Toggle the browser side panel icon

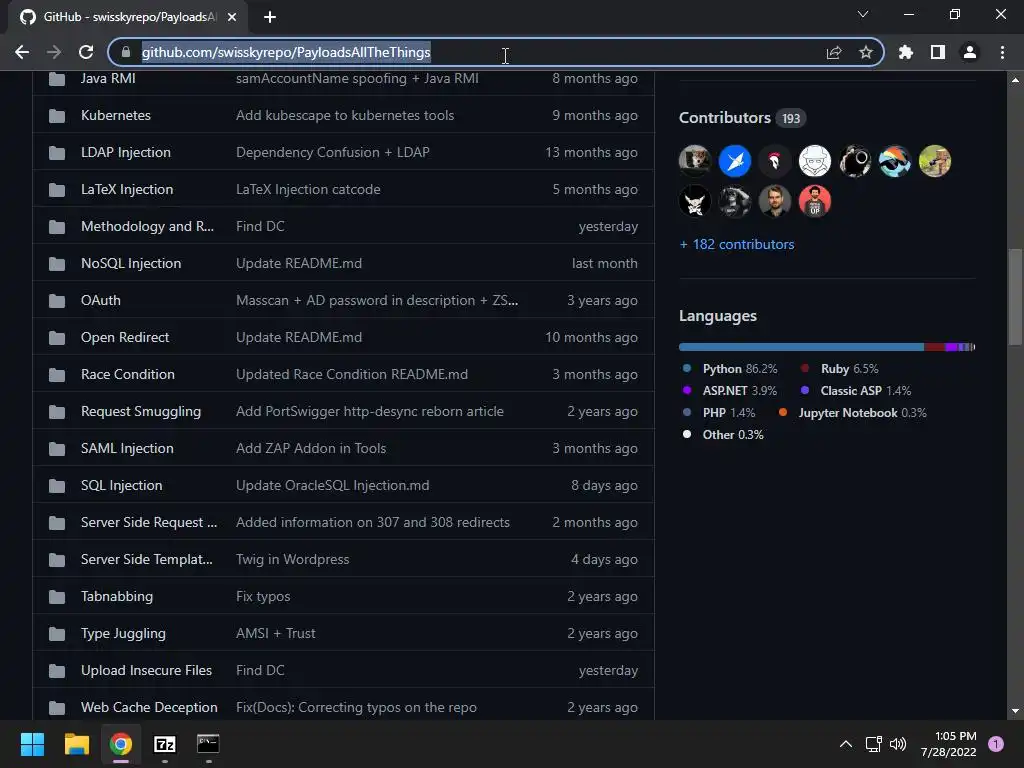click(938, 52)
